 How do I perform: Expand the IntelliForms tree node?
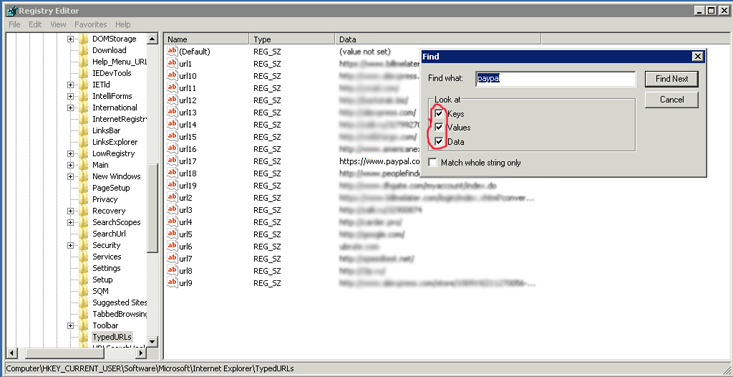pos(70,96)
